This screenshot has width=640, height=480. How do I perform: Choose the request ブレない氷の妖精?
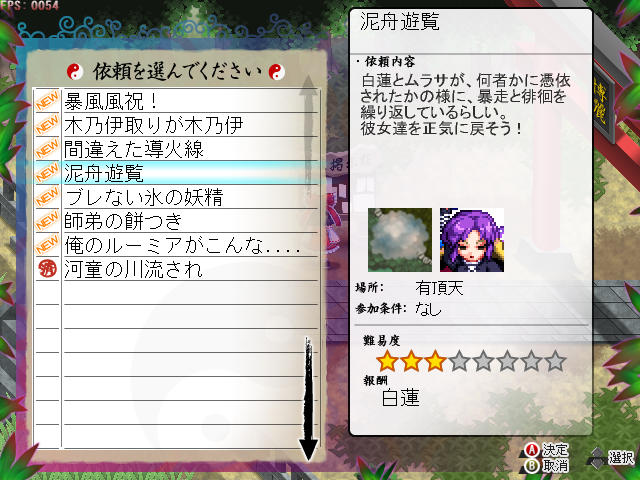point(190,197)
